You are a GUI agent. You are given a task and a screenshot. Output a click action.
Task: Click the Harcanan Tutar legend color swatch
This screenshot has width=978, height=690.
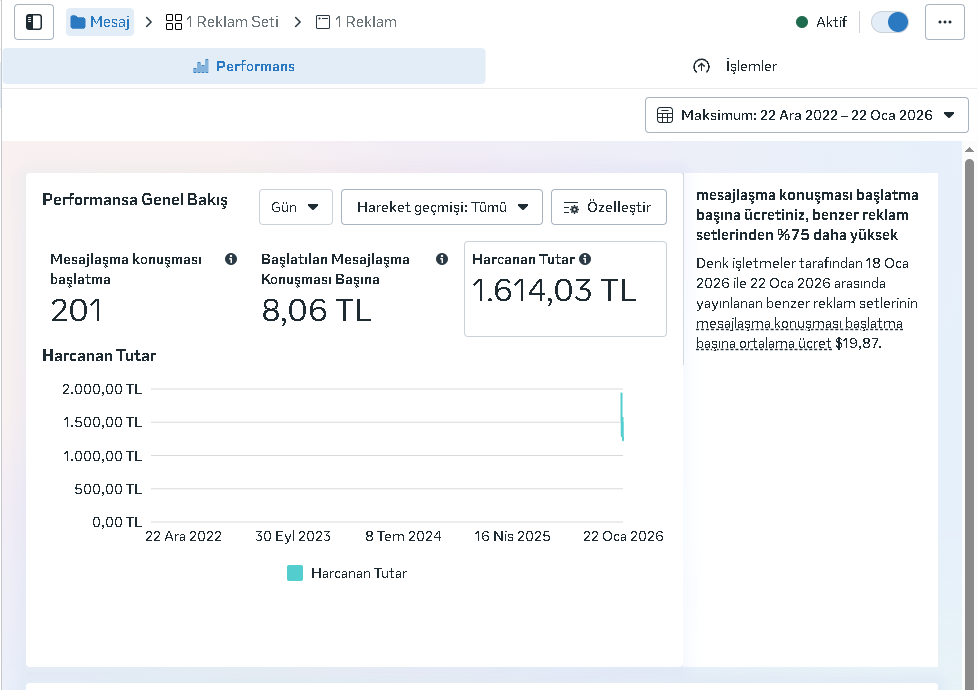[x=295, y=573]
